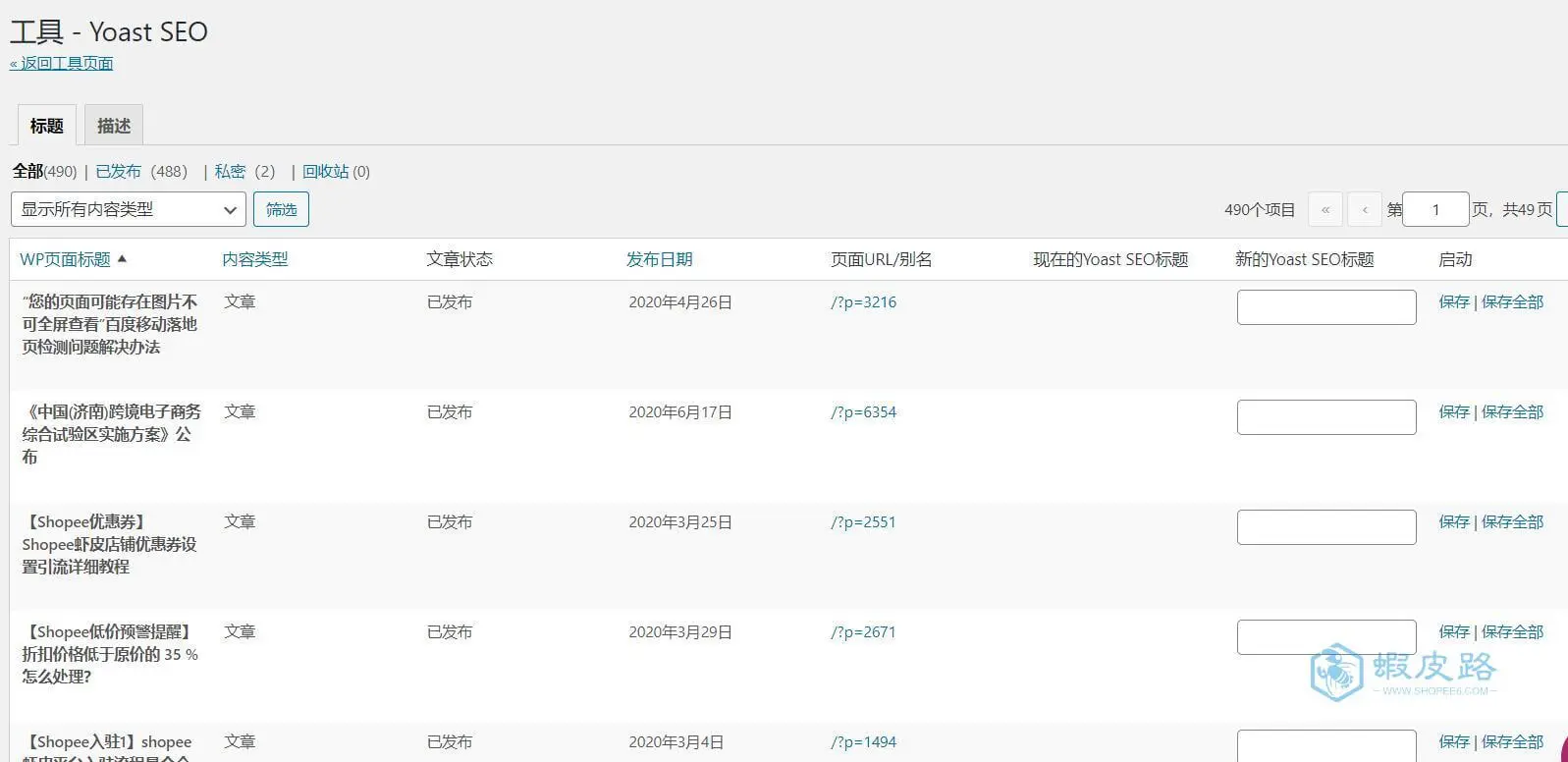Focus new SEO title field for /?p=2671
The width and height of the screenshot is (1568, 762).
[1326, 637]
